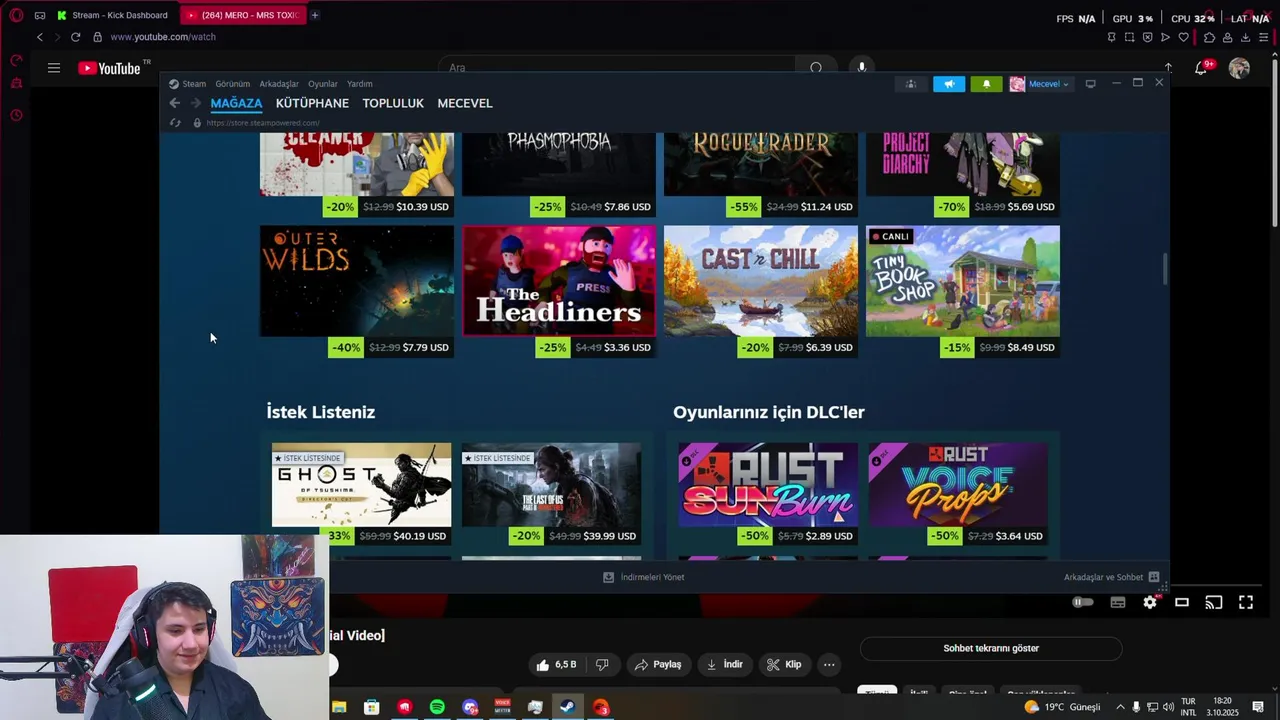Open The Last of Us wishlist item
The height and width of the screenshot is (720, 1280).
click(x=551, y=494)
